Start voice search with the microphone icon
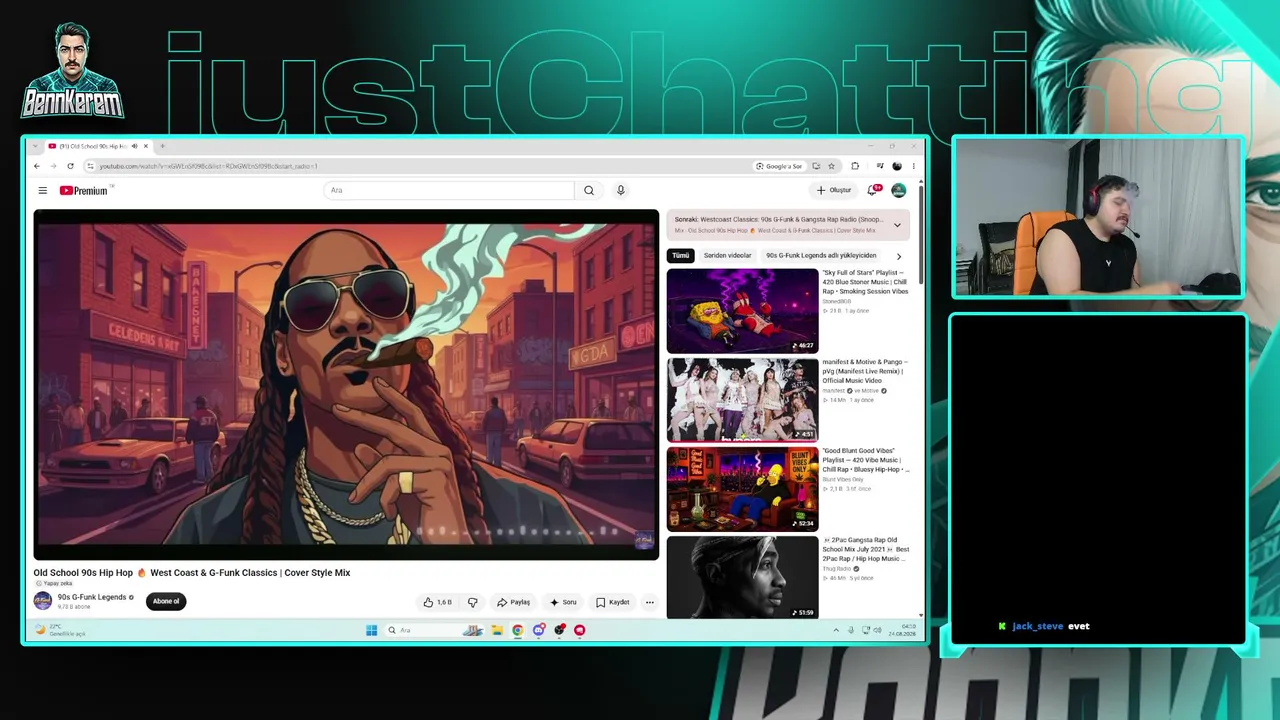Image resolution: width=1280 pixels, height=720 pixels. 621,191
